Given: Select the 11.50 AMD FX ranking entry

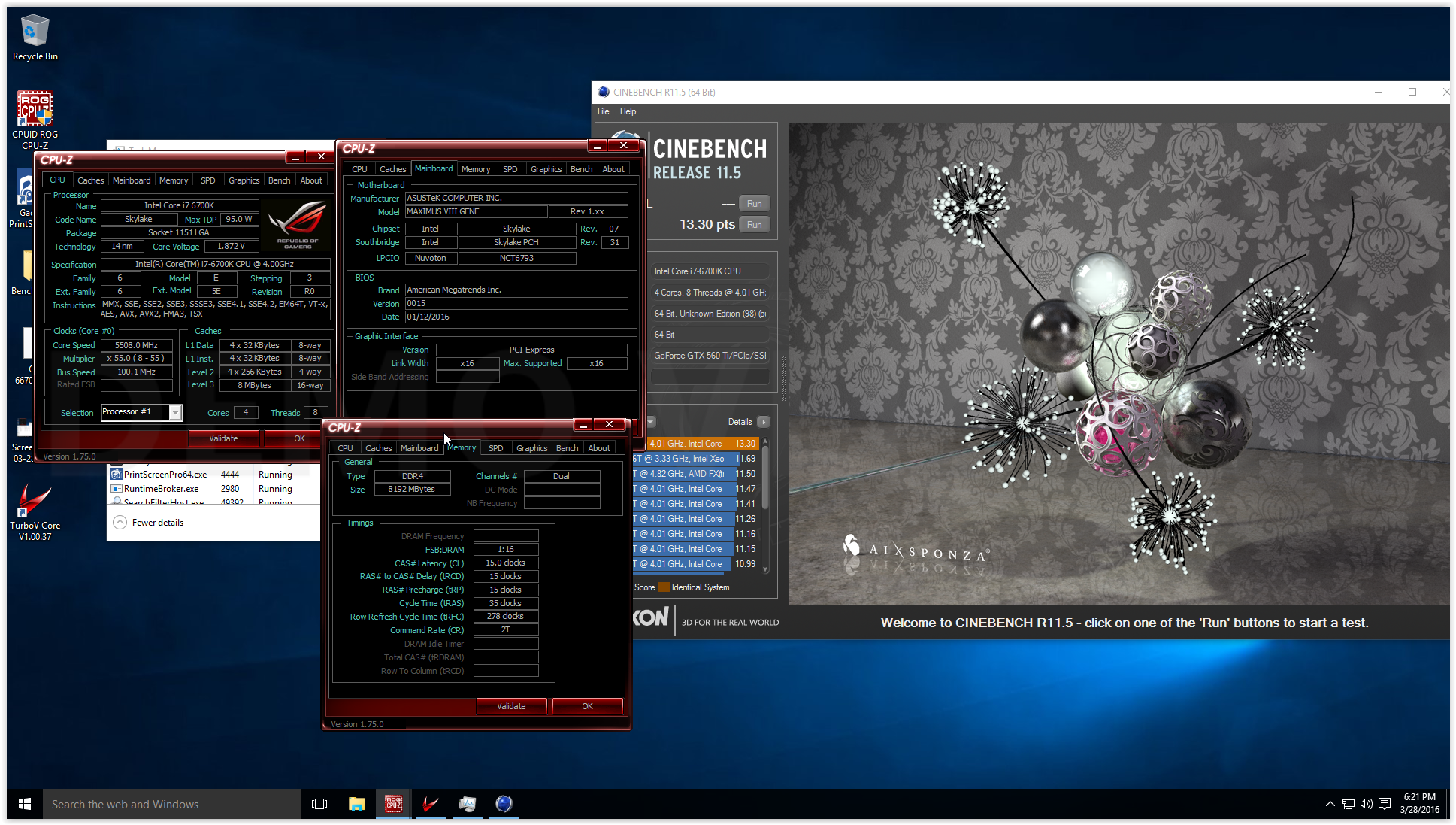Looking at the screenshot, I should (696, 474).
